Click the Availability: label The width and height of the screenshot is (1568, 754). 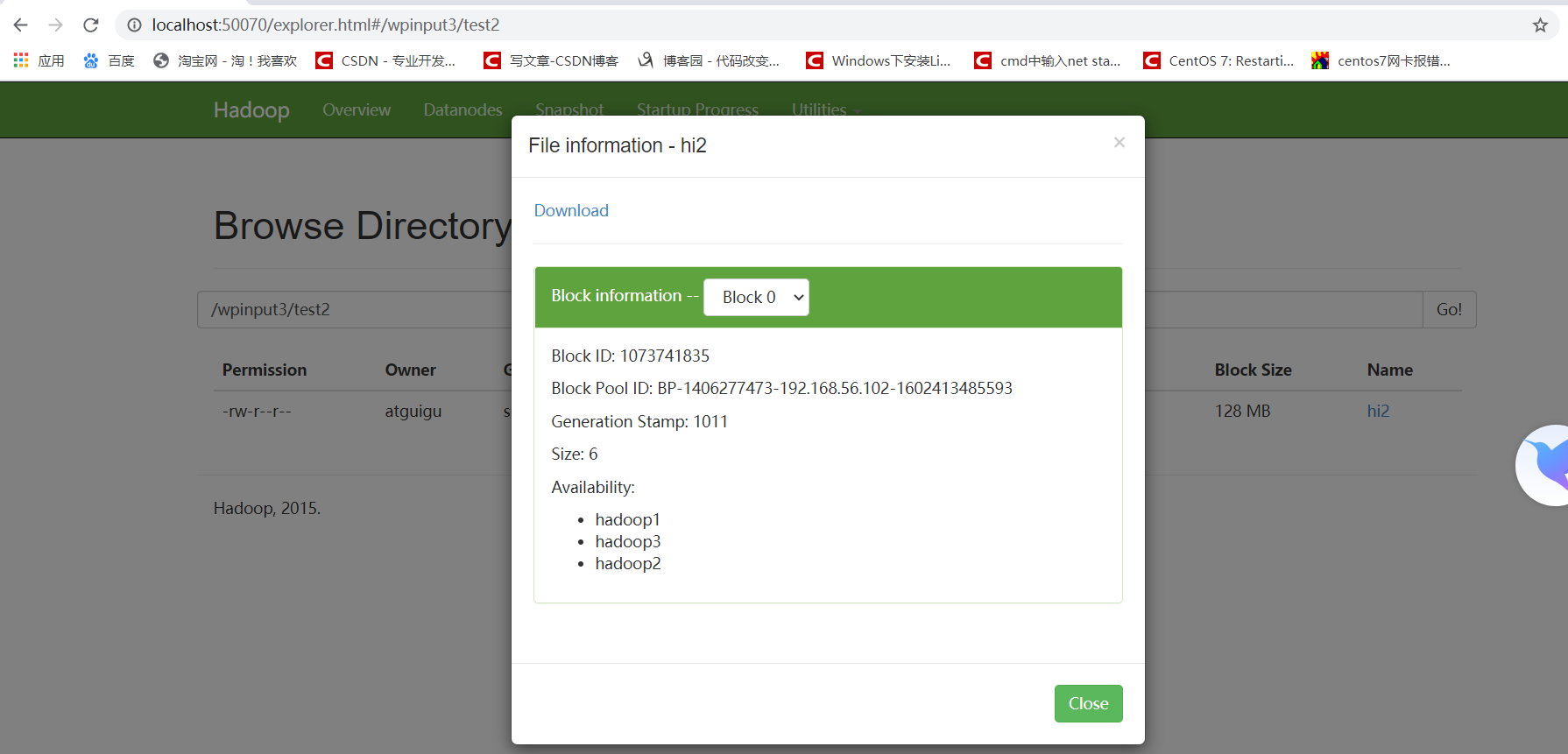click(x=593, y=487)
